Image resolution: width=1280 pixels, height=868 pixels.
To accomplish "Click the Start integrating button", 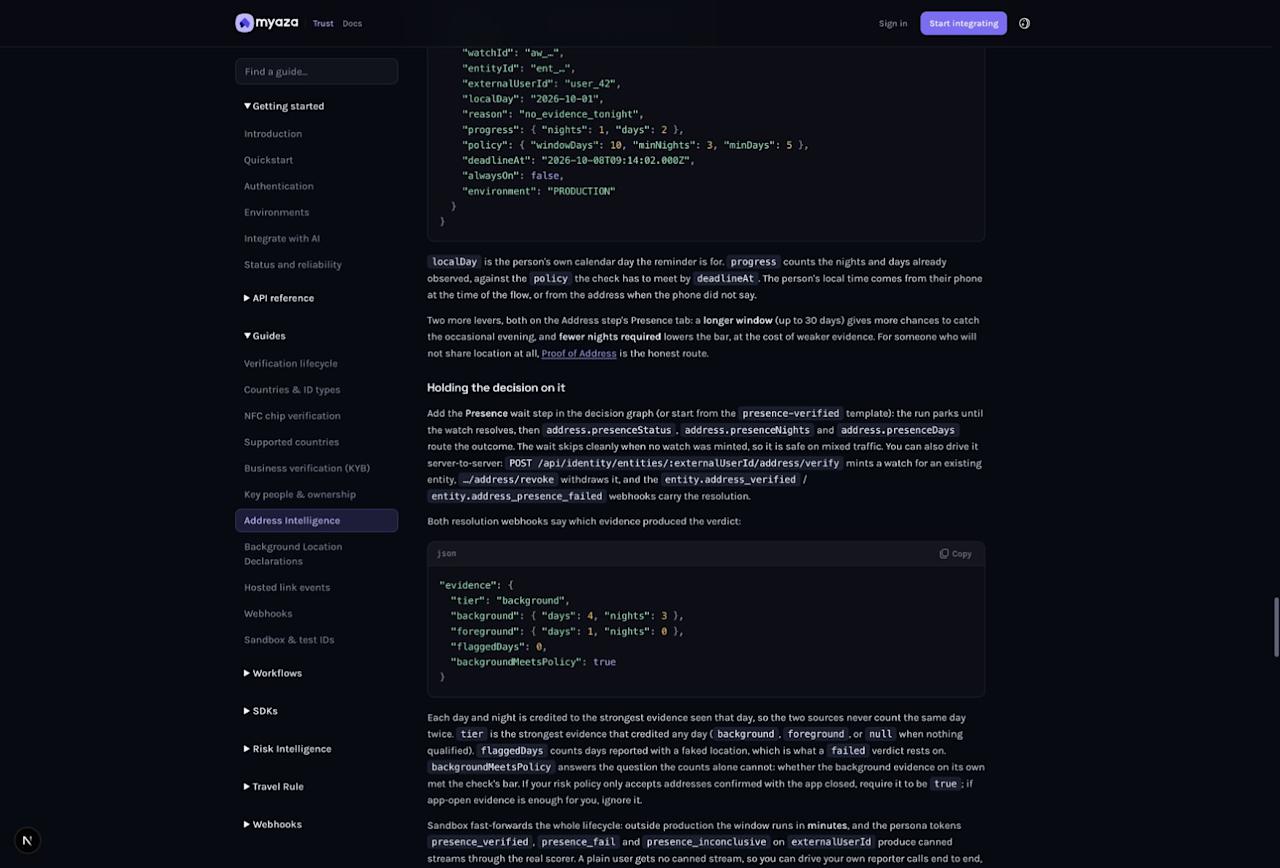I will (963, 23).
